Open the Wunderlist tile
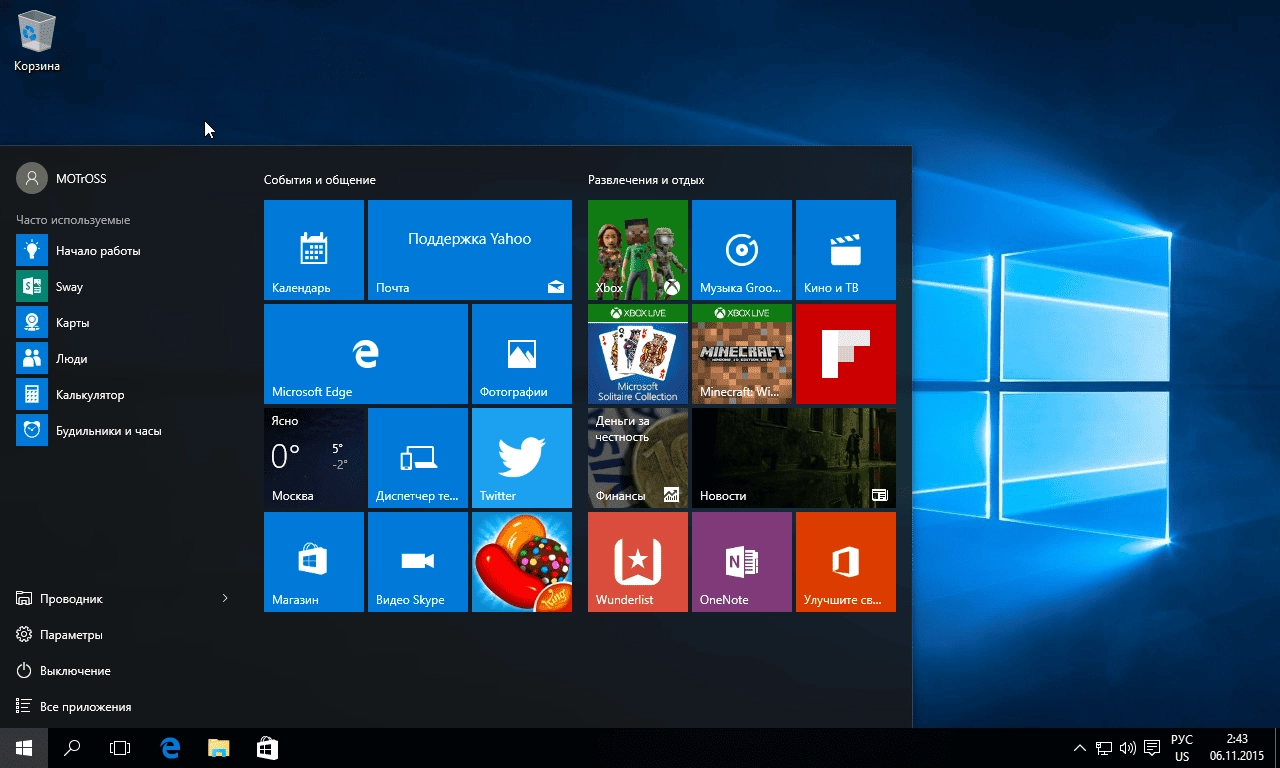 [x=638, y=562]
